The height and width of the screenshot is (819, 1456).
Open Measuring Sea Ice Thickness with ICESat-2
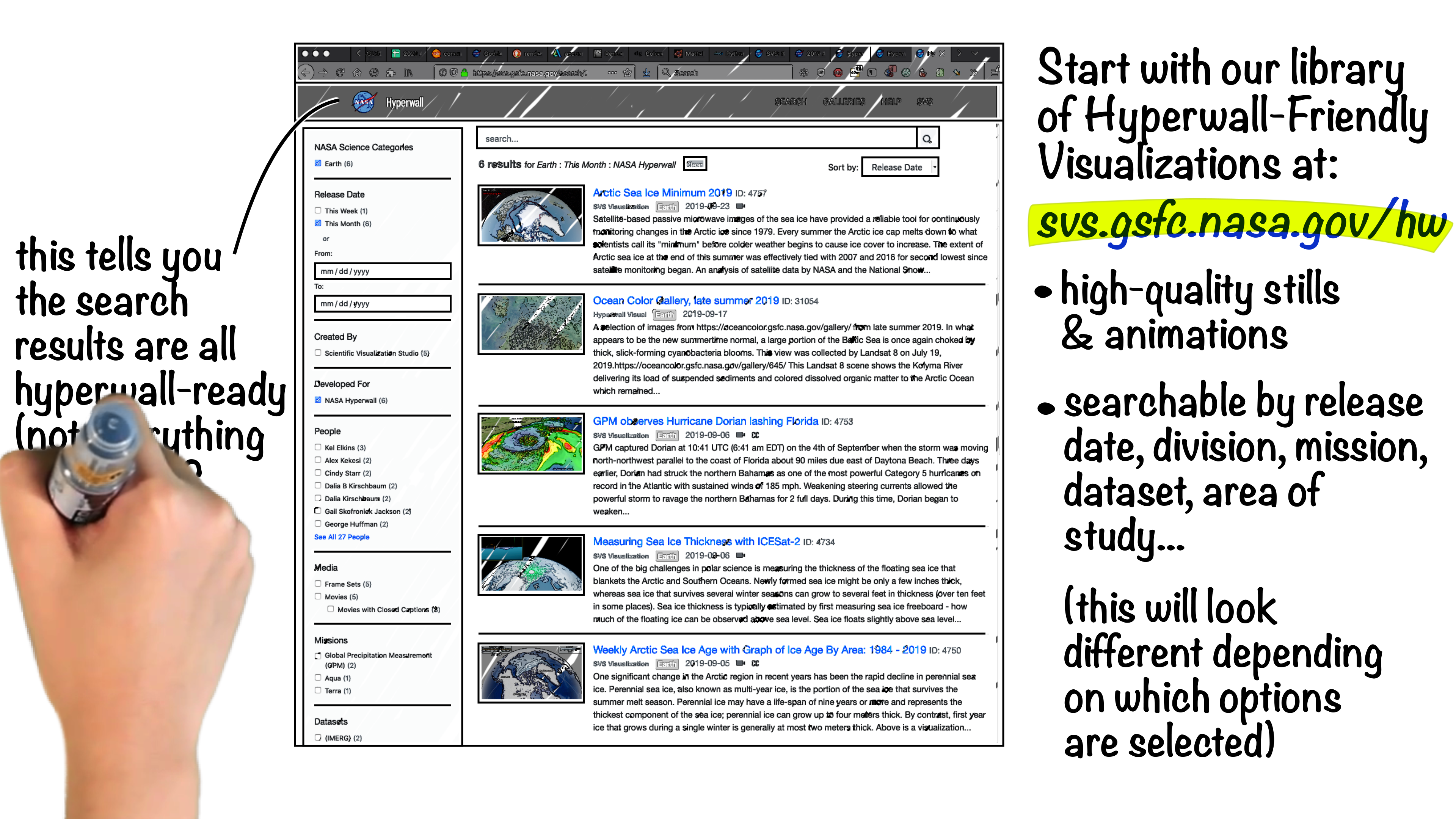coord(697,541)
